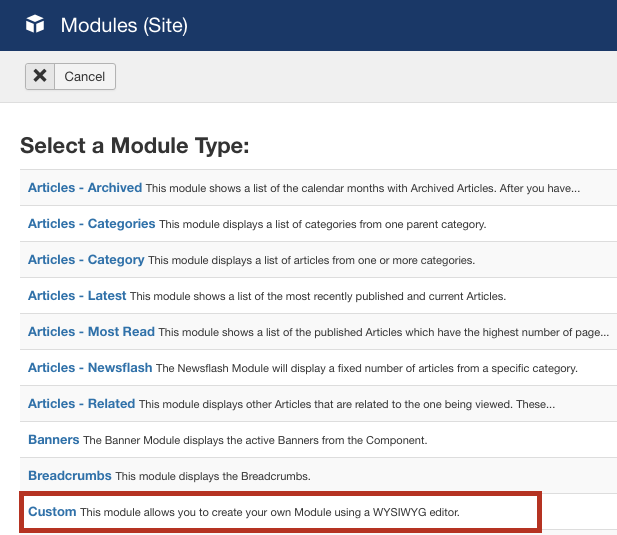
Task: Select the Custom module type
Action: [52, 511]
